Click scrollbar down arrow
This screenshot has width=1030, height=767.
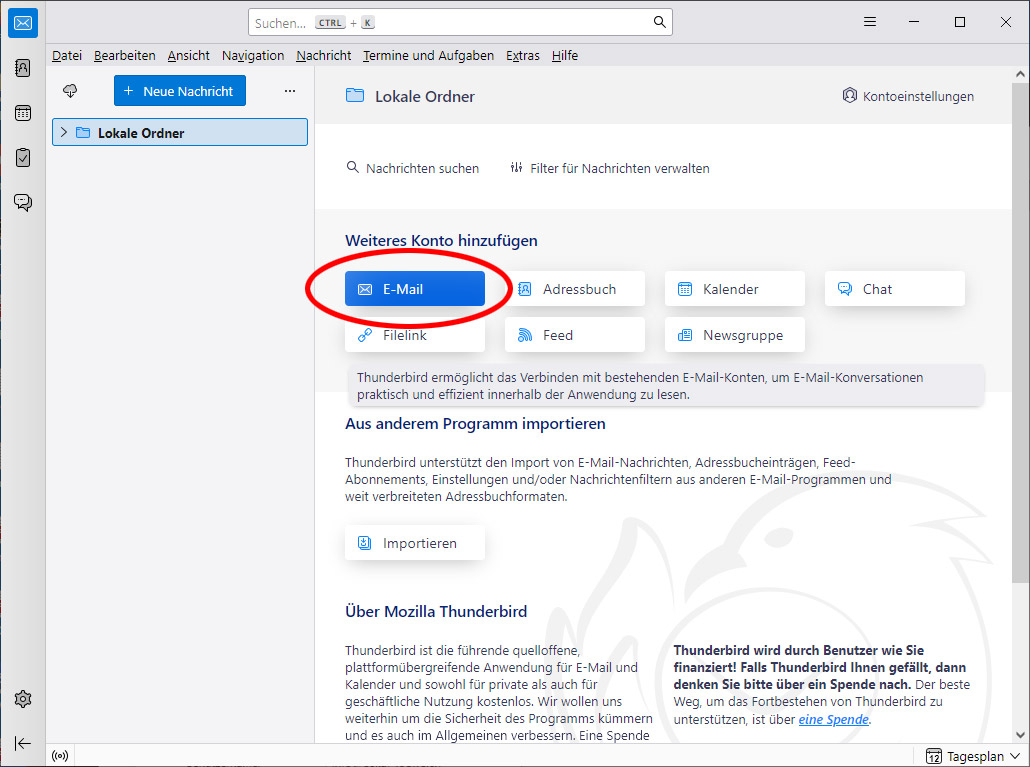pyautogui.click(x=1020, y=735)
